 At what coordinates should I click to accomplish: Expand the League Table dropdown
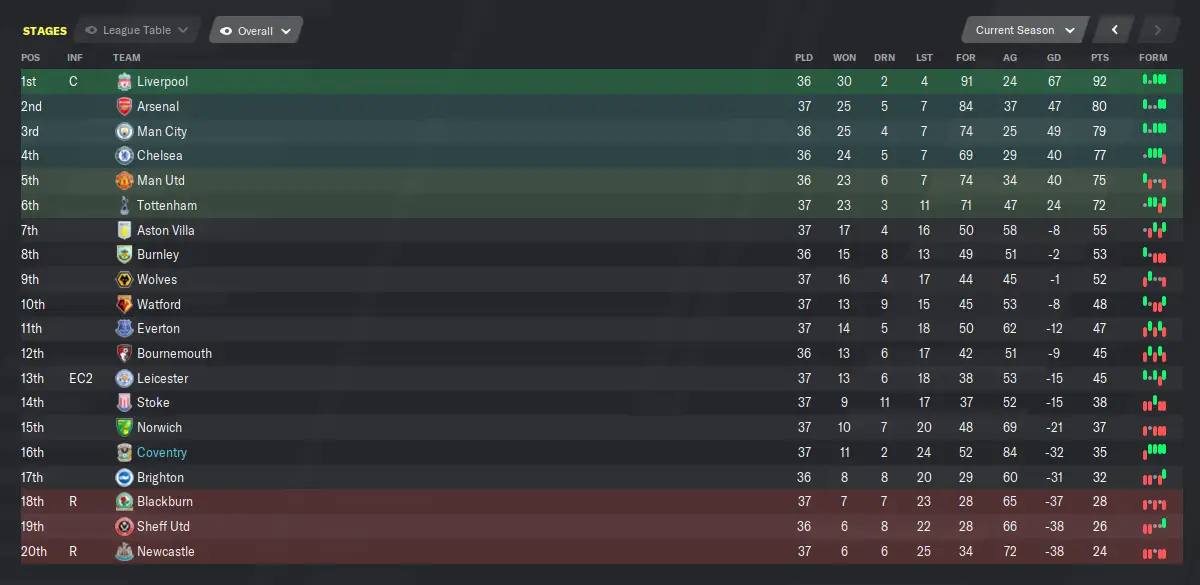(138, 30)
